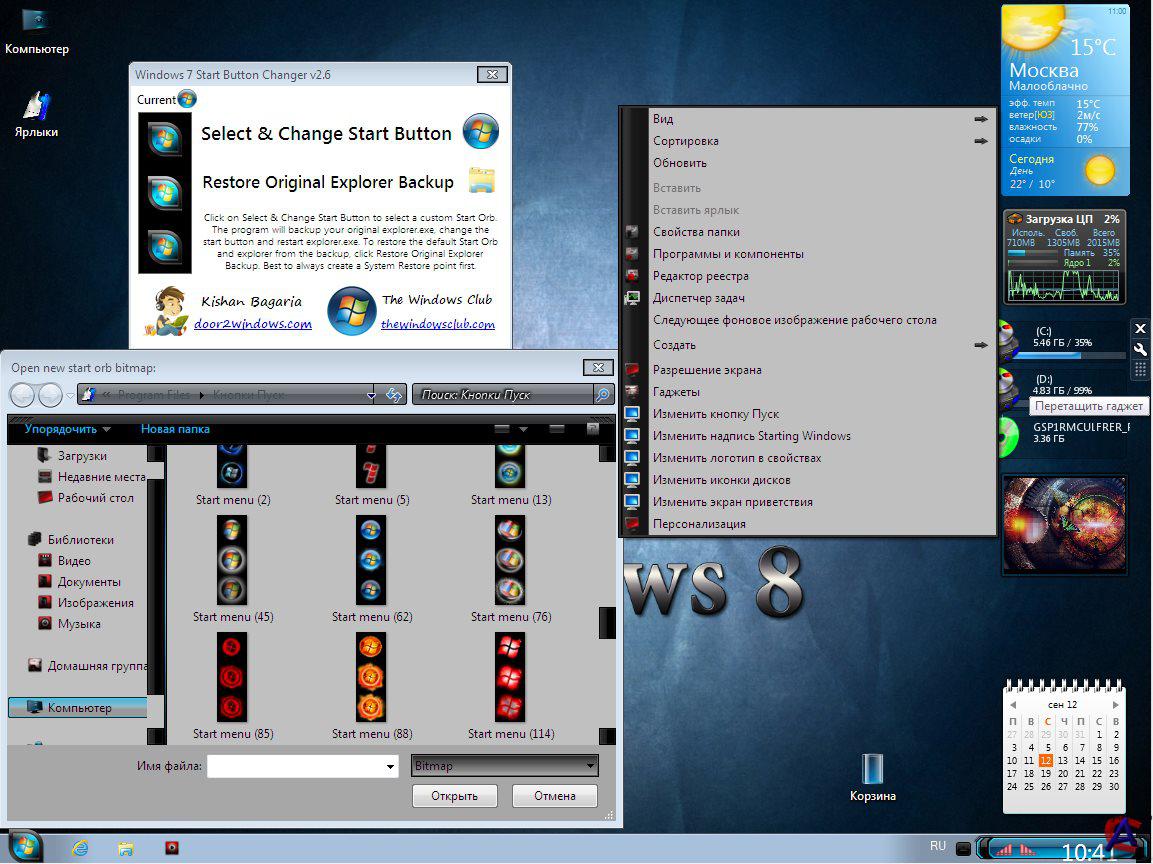Image resolution: width=1153 pixels, height=864 pixels.
Task: Click Select & Change Start Button
Action: click(326, 133)
